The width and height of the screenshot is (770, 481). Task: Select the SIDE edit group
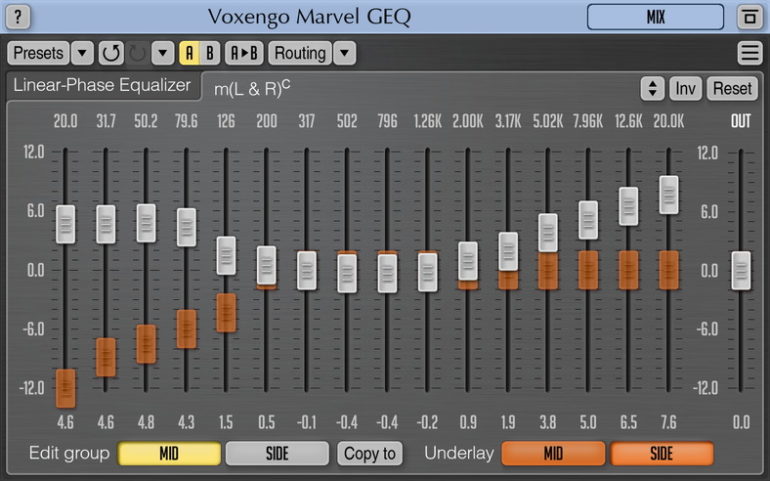tap(277, 453)
